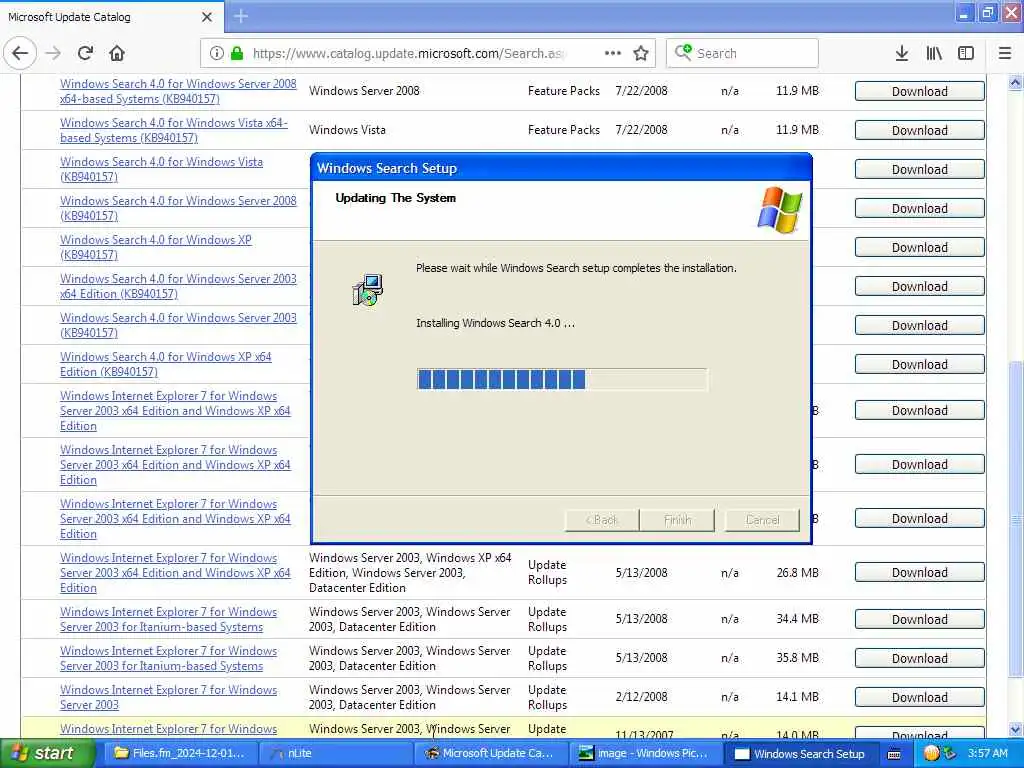
Task: Open page actions three-dot menu
Action: pos(613,54)
